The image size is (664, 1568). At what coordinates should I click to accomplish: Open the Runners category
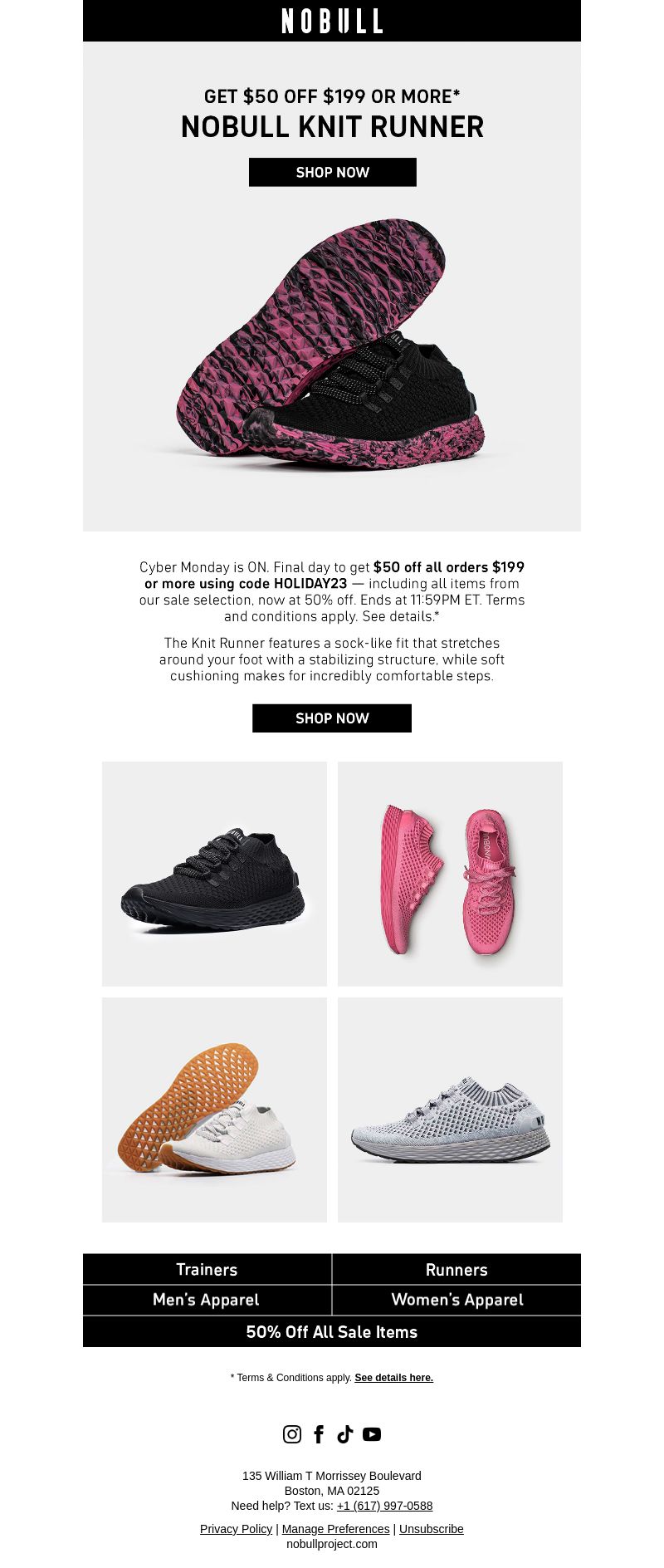coord(456,1269)
